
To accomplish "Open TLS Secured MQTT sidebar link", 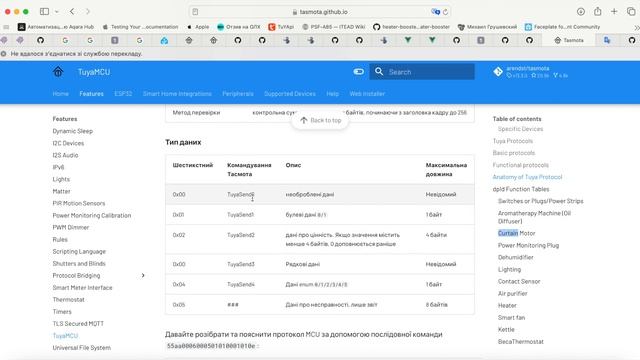I will (x=78, y=323).
